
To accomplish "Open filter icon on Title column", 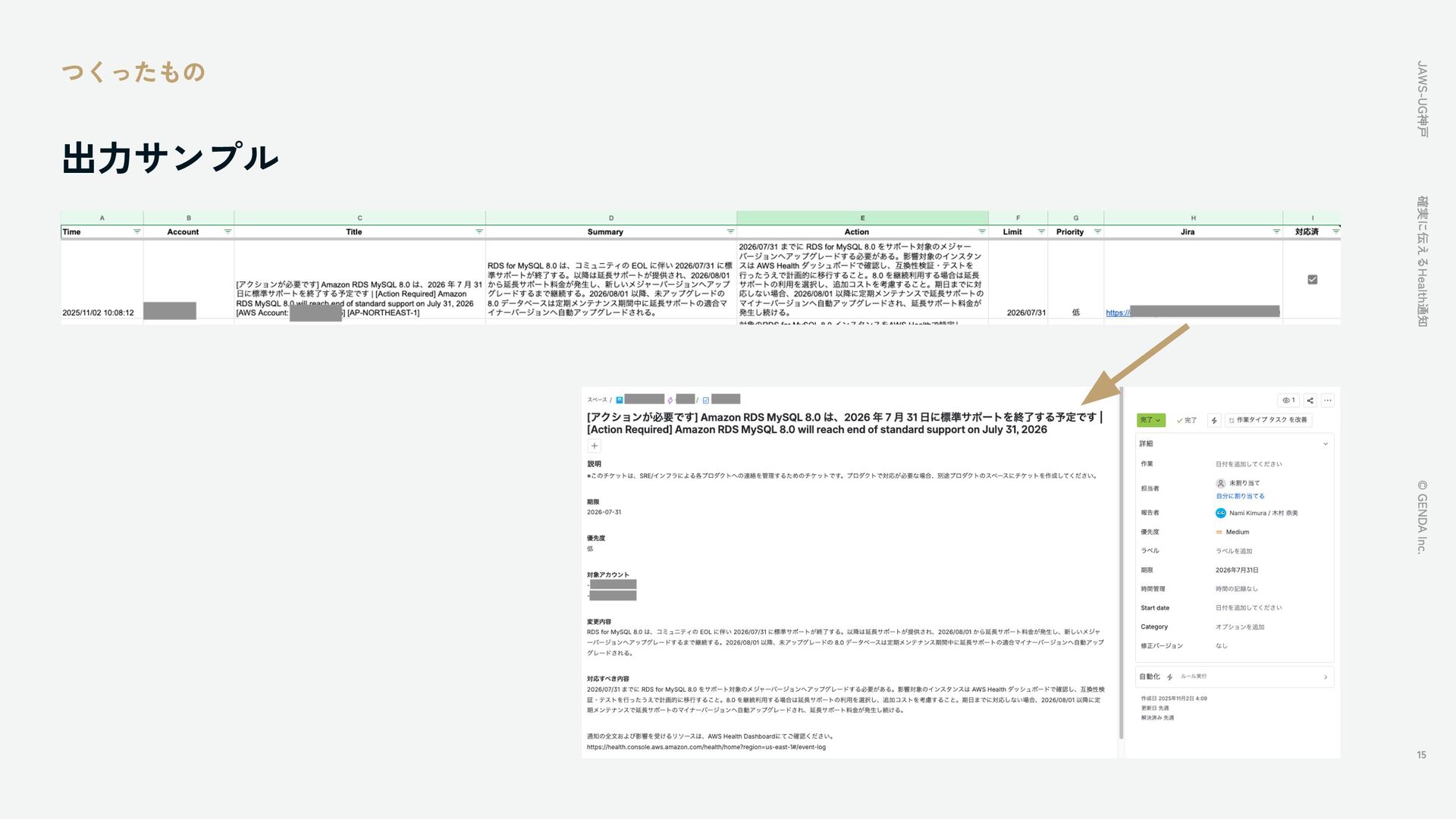I will [479, 232].
